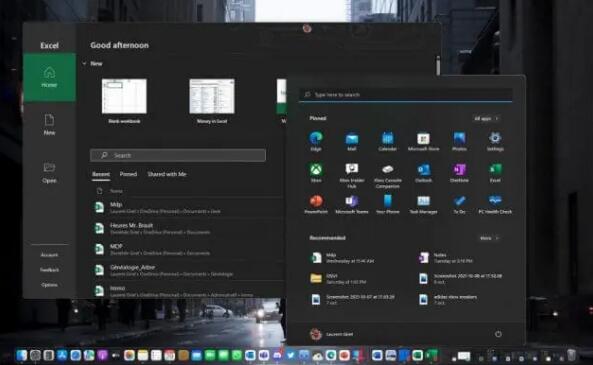Collapse the New section in Excel
This screenshot has width=593, height=365.
click(x=84, y=64)
